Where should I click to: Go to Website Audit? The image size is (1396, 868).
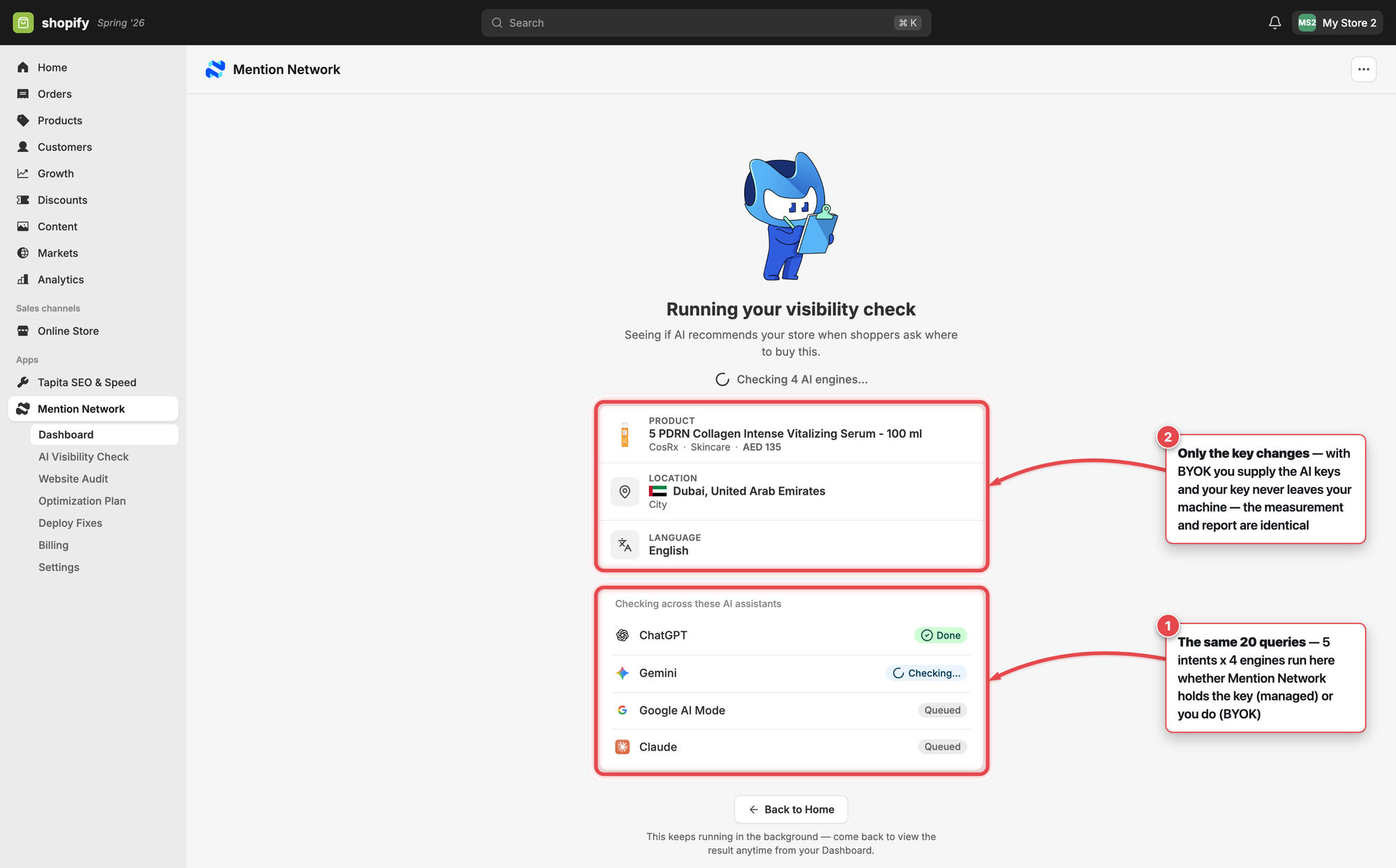tap(73, 479)
